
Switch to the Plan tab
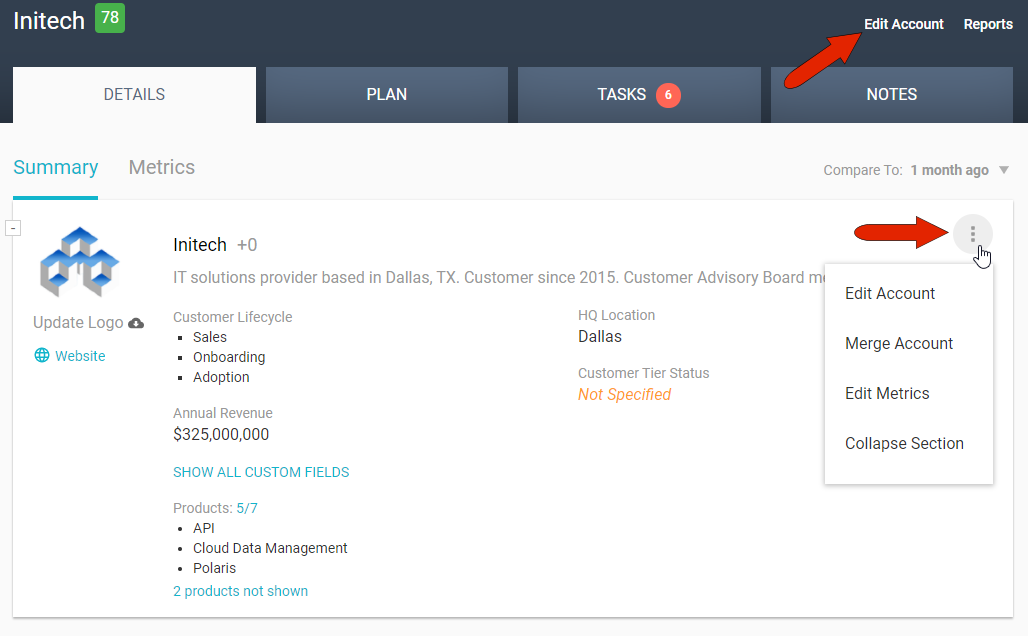point(386,95)
